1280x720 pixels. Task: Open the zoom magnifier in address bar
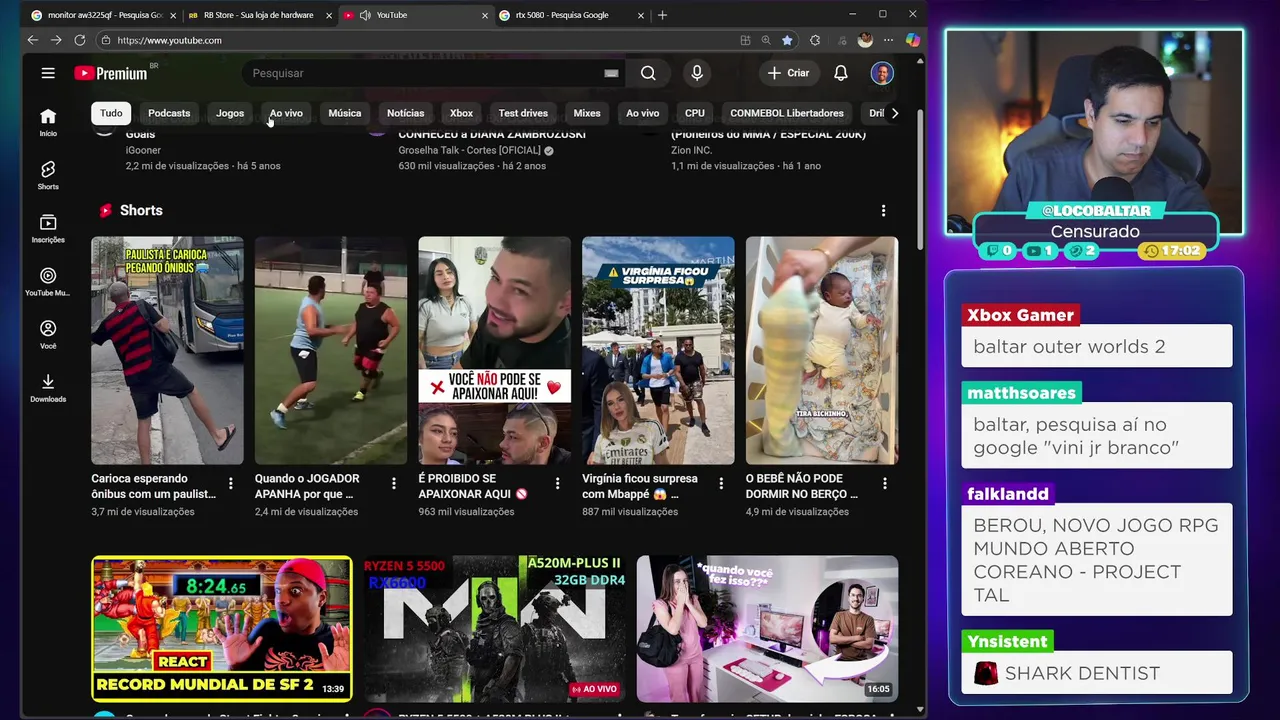[x=766, y=40]
